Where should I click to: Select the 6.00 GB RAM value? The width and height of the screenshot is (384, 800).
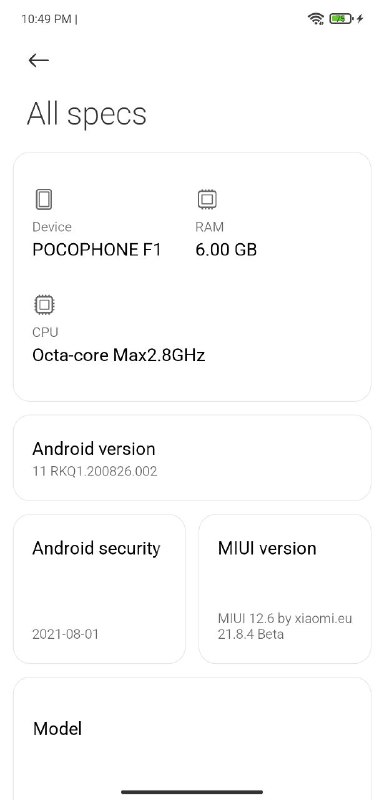click(x=226, y=250)
